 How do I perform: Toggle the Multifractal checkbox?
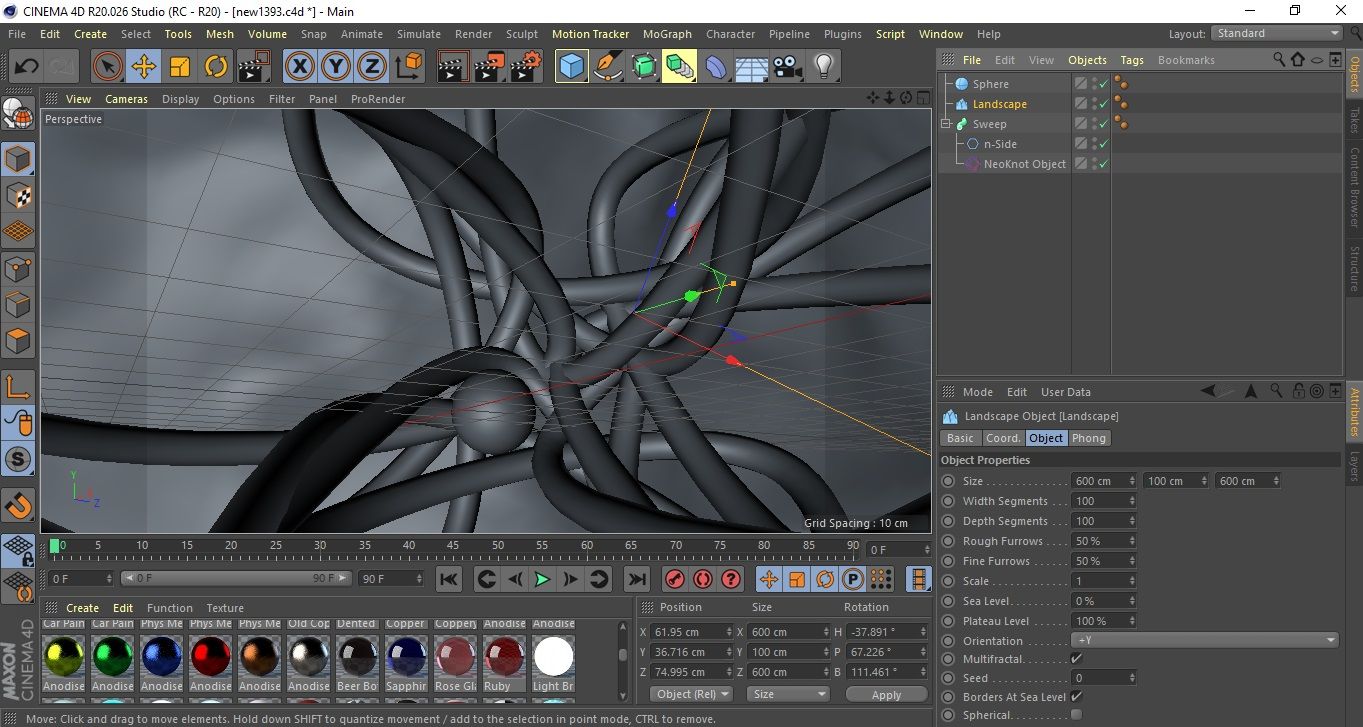1076,659
